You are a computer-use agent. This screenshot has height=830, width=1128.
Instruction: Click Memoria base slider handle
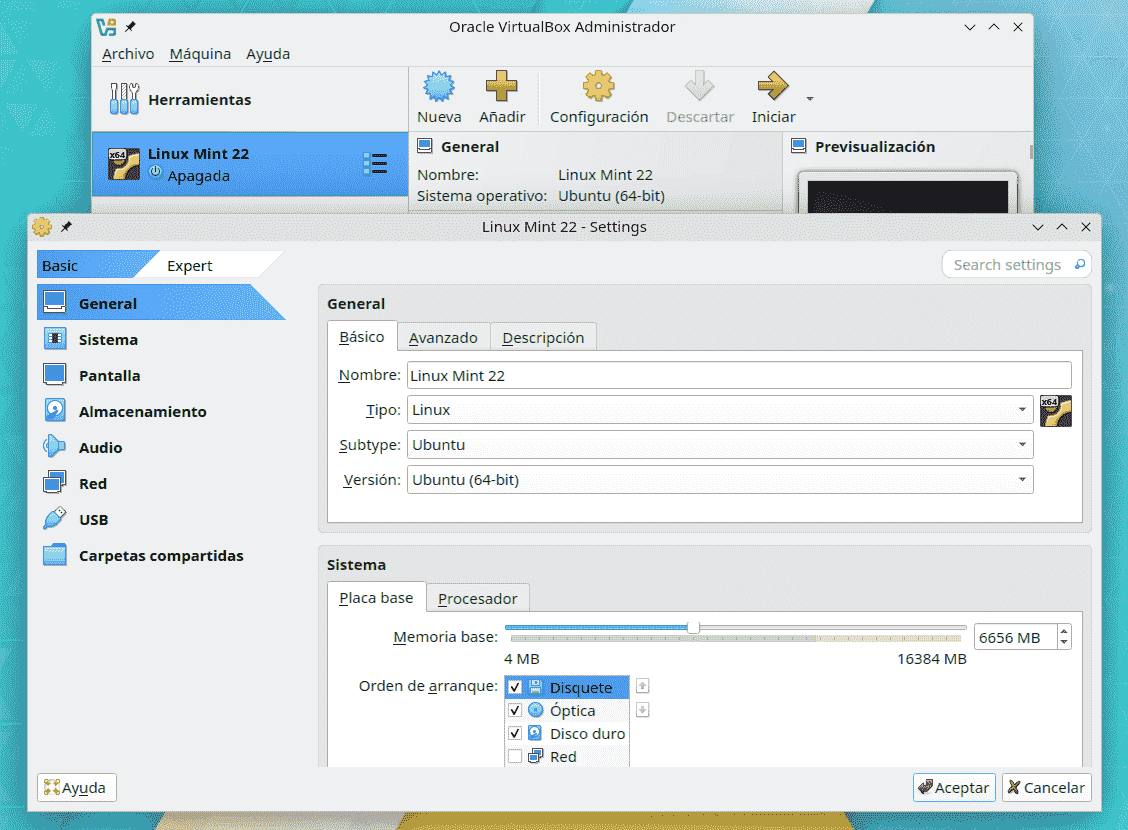tap(693, 627)
